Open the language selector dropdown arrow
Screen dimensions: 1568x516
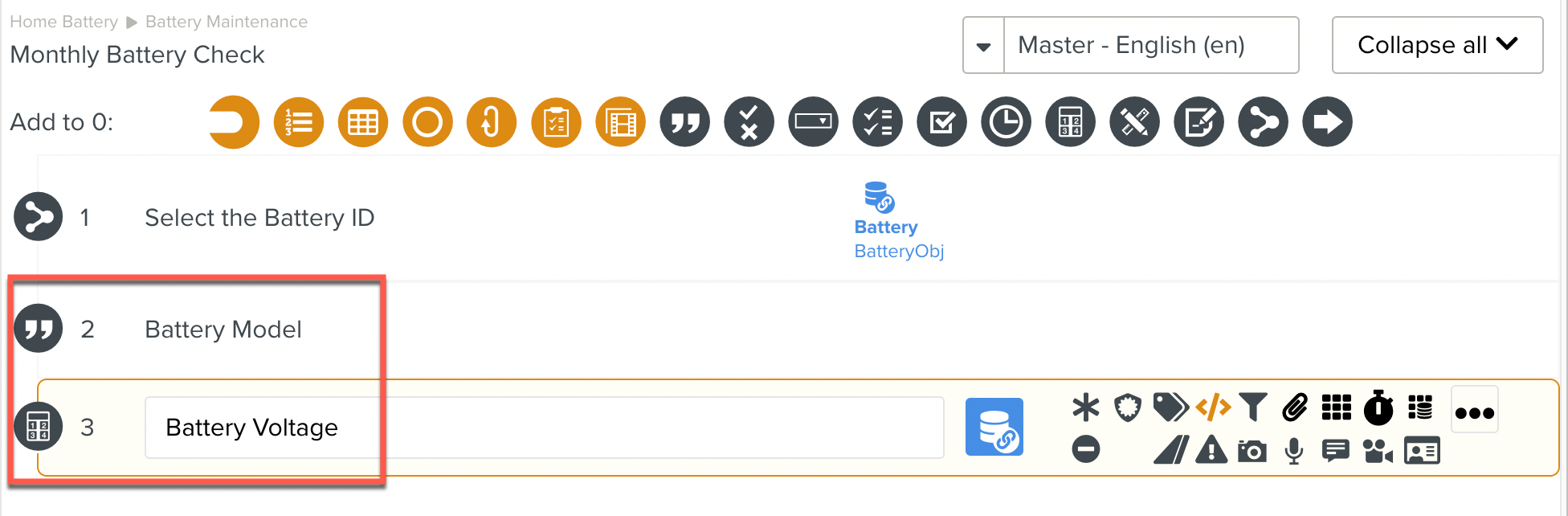pos(983,46)
